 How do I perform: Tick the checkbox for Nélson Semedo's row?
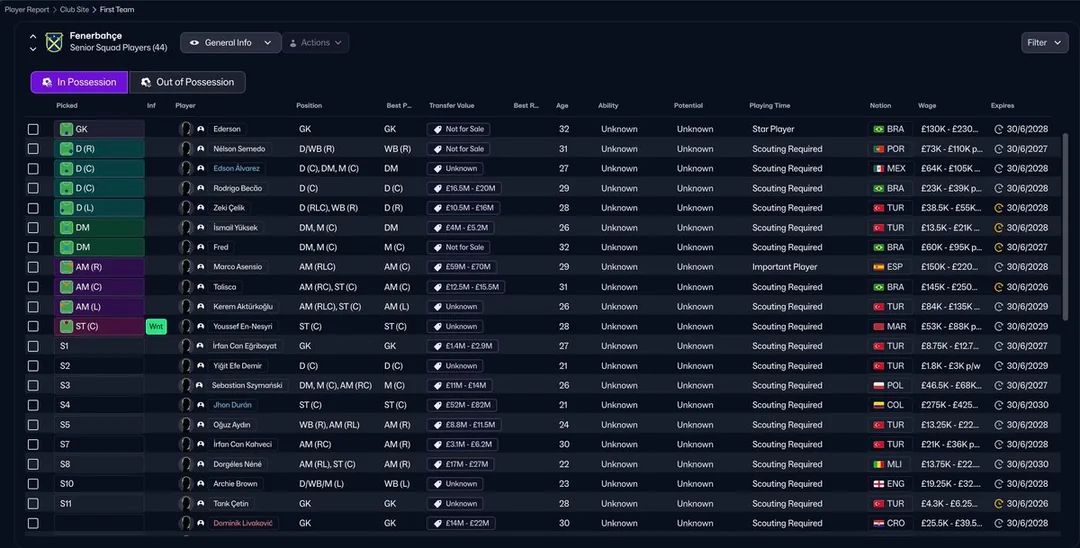click(33, 149)
